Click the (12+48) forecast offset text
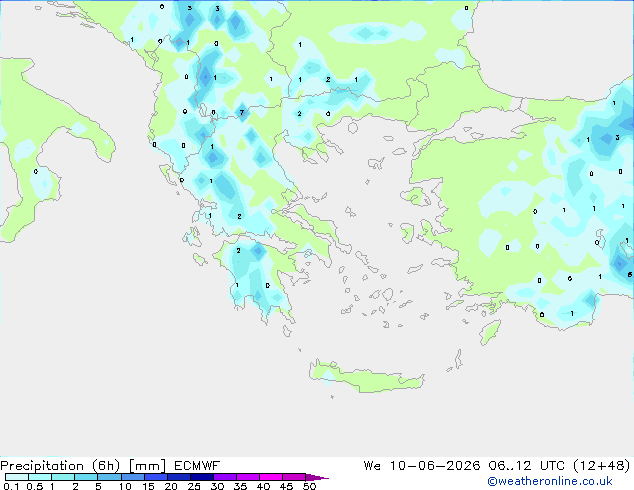Image resolution: width=634 pixels, height=490 pixels. coord(602,466)
